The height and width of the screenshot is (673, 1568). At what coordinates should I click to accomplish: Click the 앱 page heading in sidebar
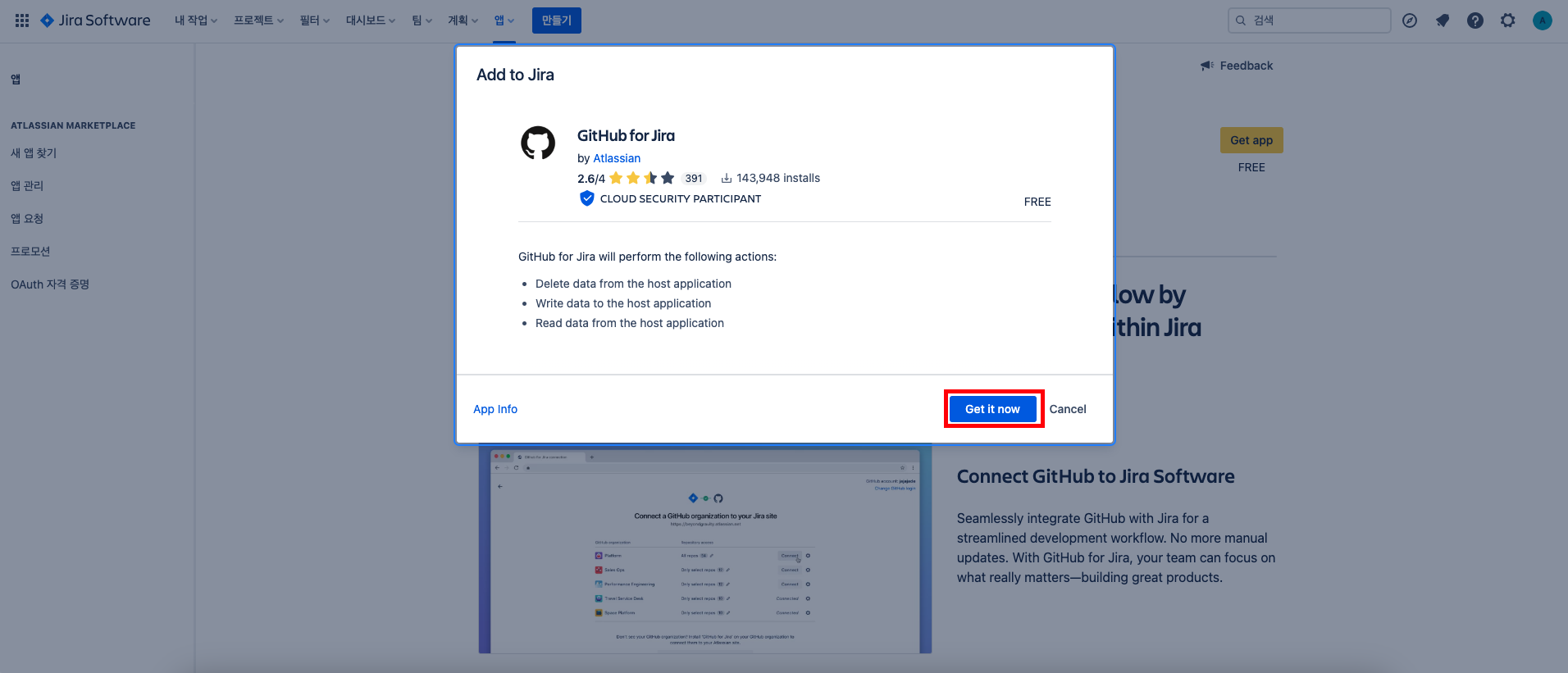[x=16, y=80]
